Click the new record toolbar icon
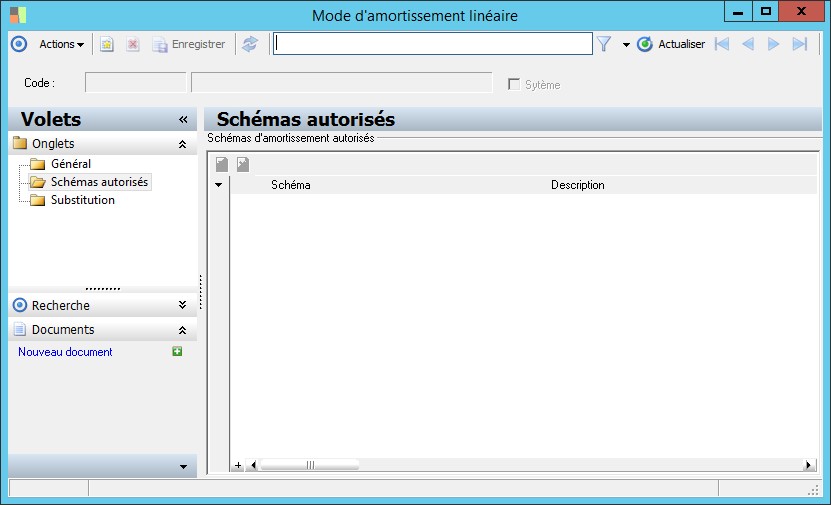831x505 pixels. (x=107, y=44)
